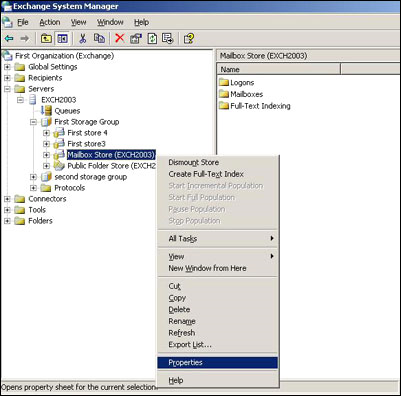Expand the Folders node
401x396 pixels.
7,221
